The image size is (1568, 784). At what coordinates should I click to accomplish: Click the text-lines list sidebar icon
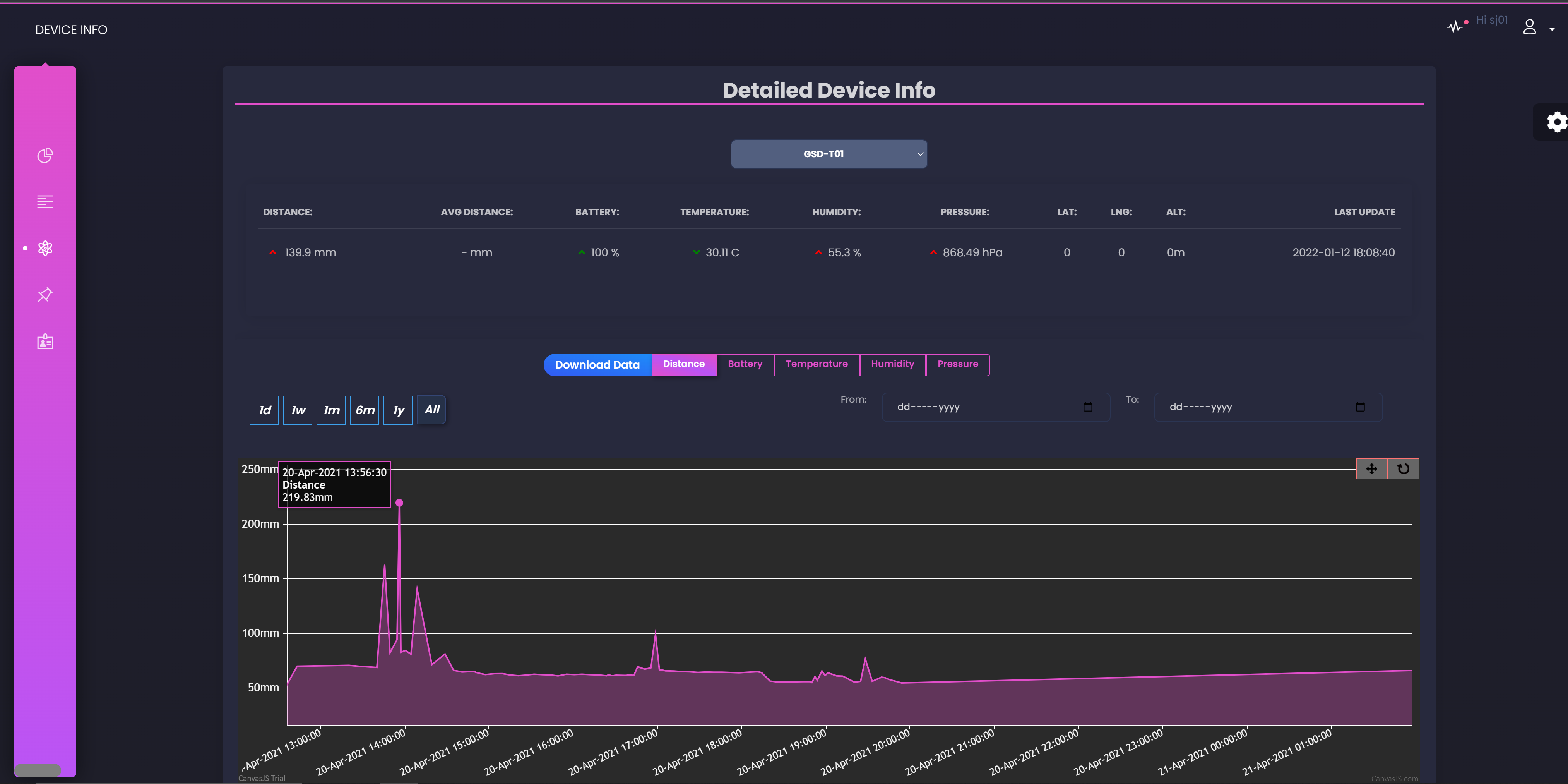click(45, 202)
